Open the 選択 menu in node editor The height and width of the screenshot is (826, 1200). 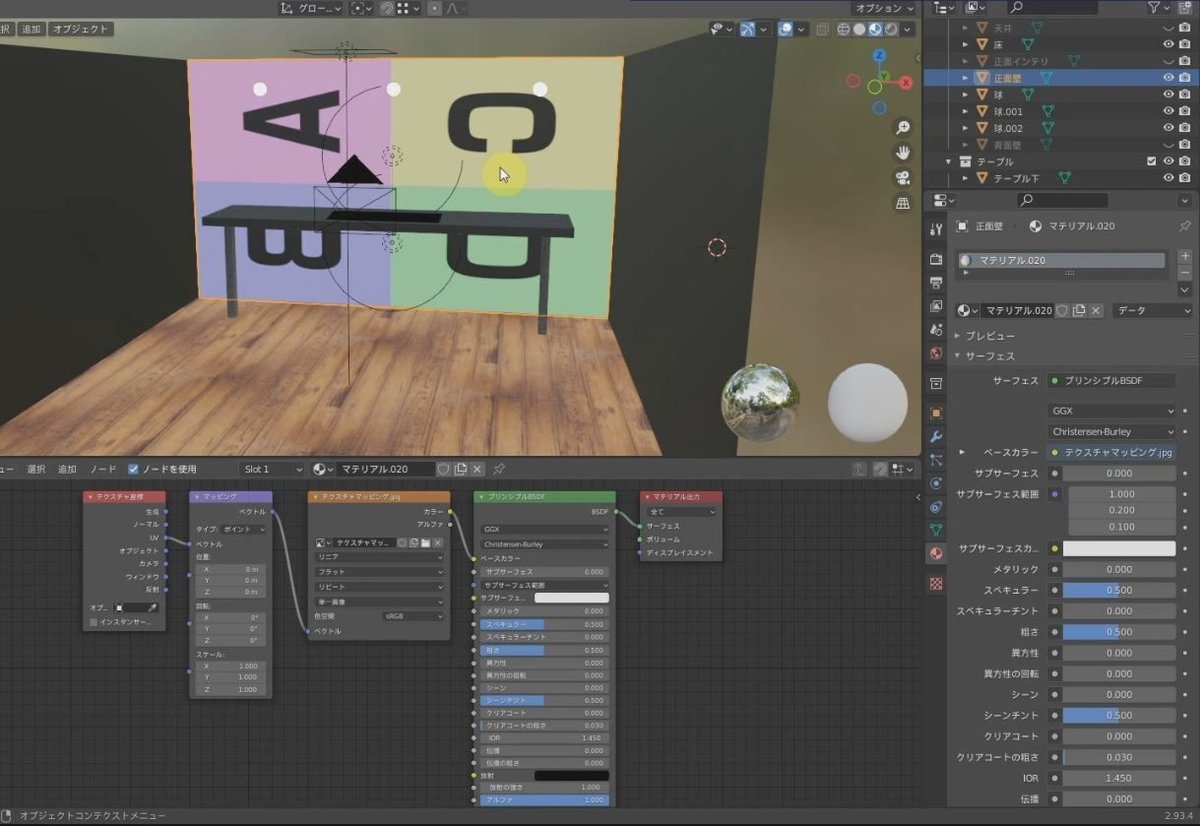click(x=36, y=469)
